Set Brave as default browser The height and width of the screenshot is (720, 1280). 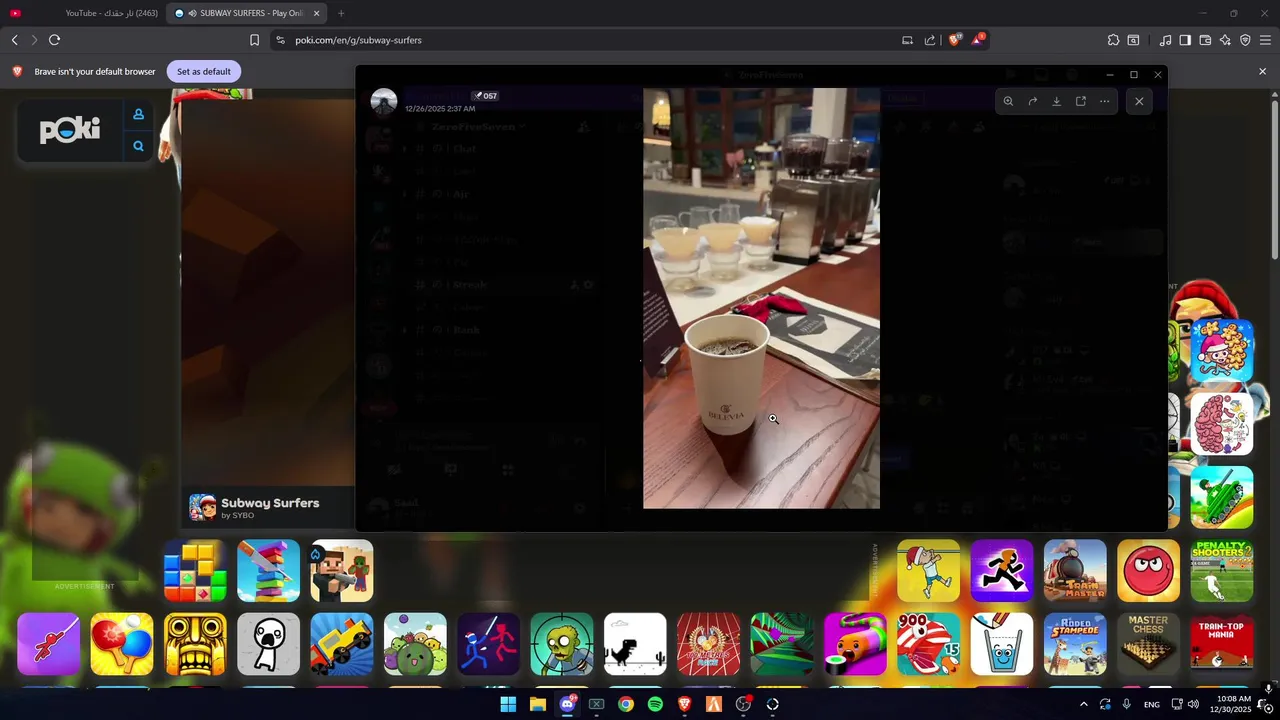point(203,71)
